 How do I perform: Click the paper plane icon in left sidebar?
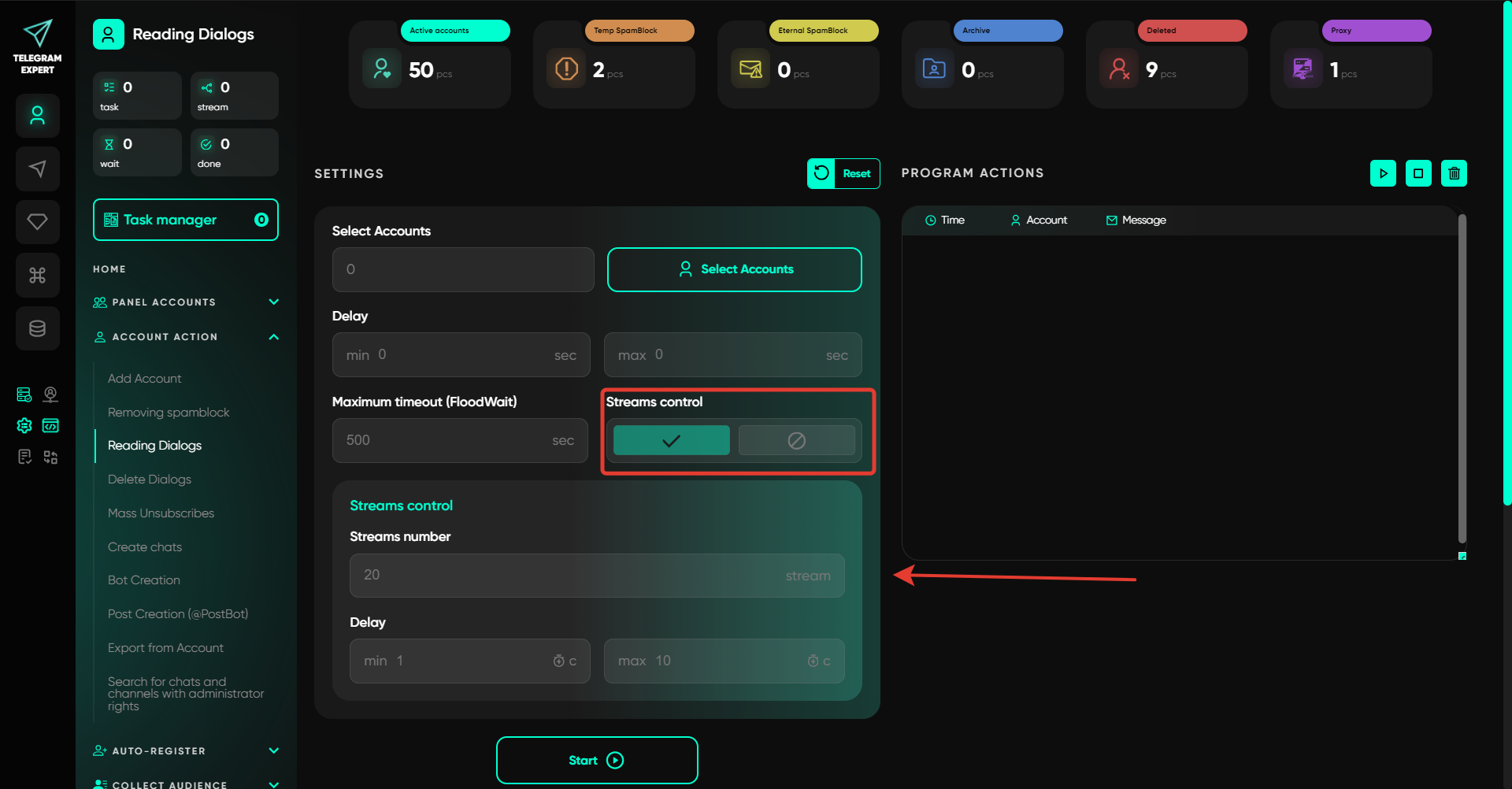tap(37, 169)
